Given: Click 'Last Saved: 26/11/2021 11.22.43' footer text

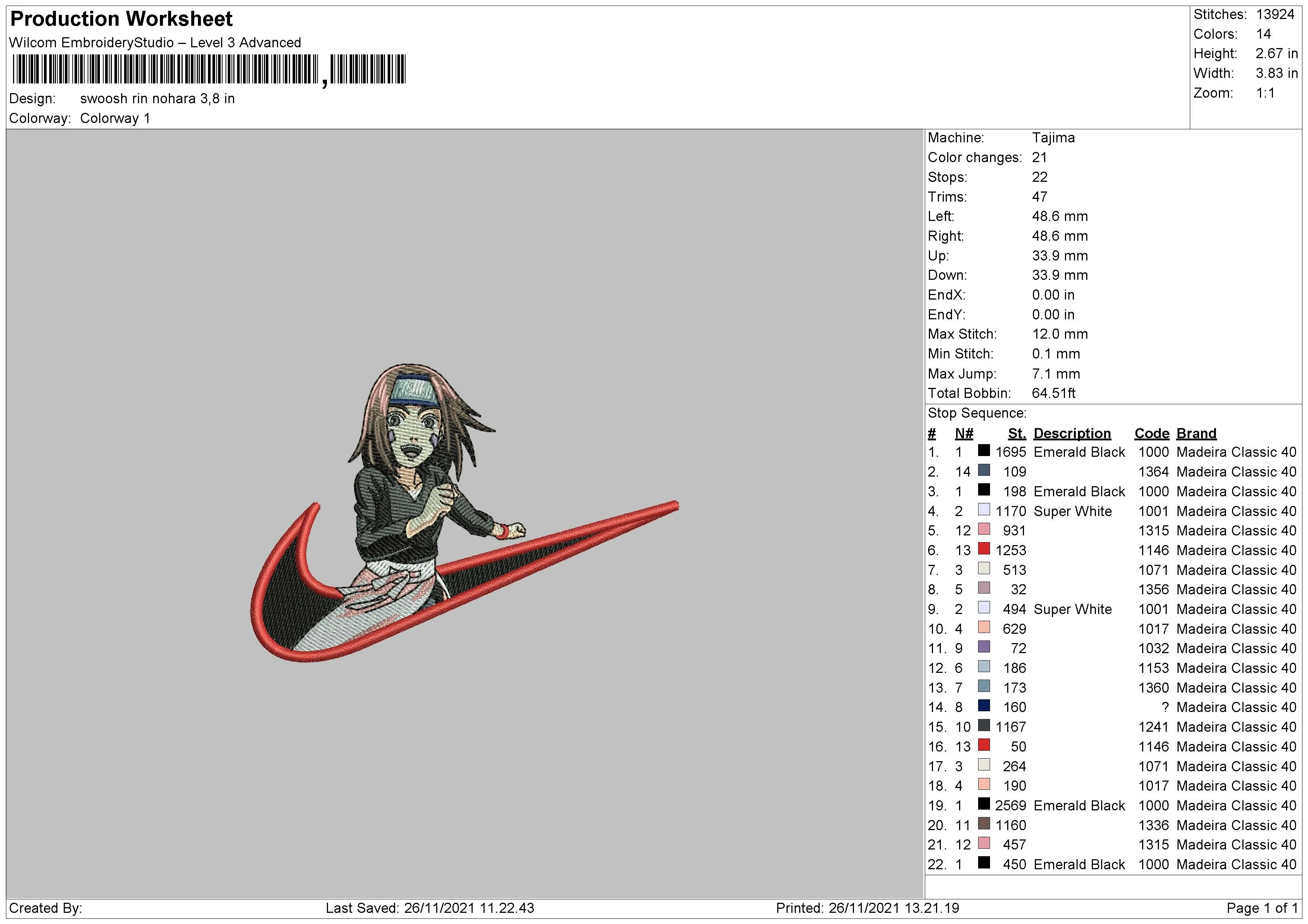Looking at the screenshot, I should [429, 908].
